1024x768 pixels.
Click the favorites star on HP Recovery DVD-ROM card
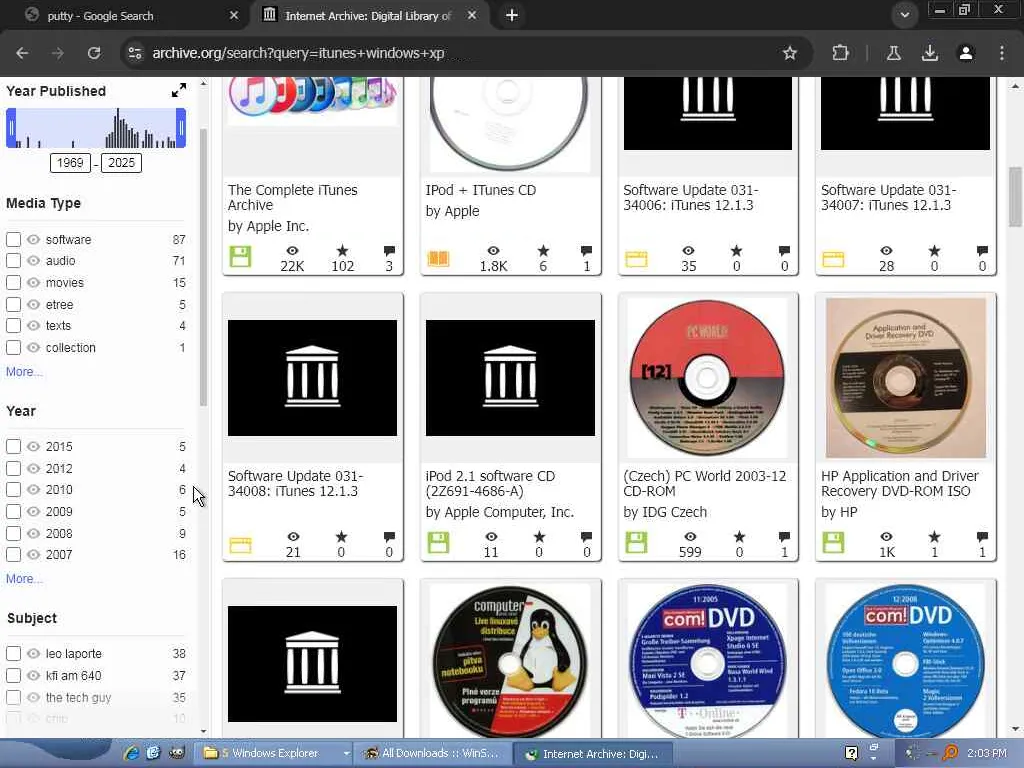pyautogui.click(x=935, y=537)
